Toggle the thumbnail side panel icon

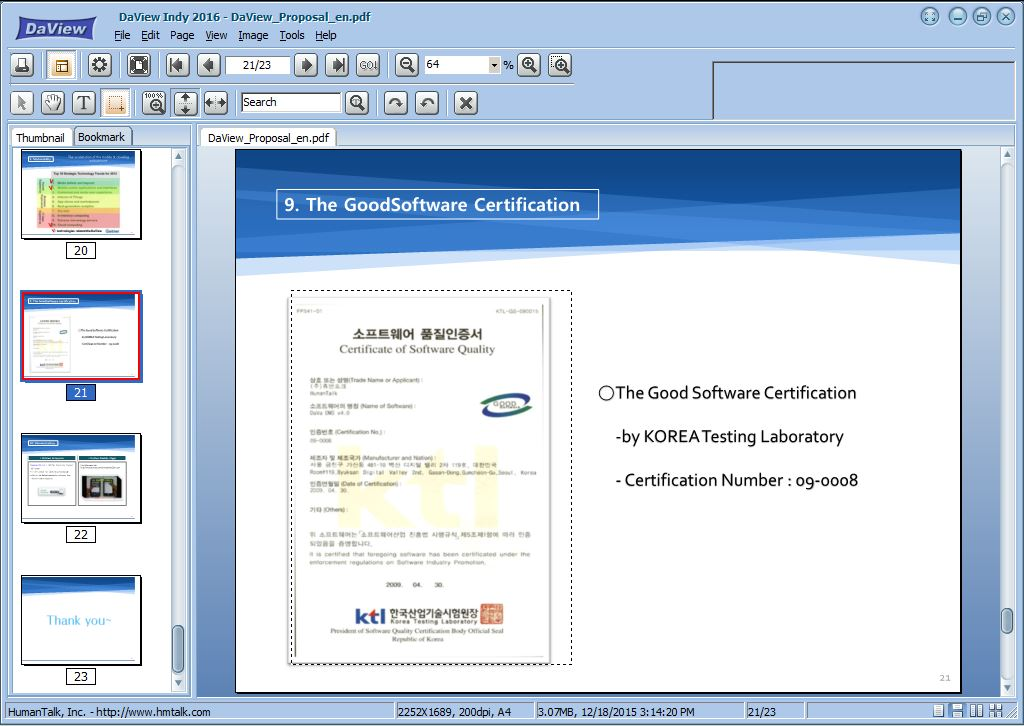click(x=61, y=65)
